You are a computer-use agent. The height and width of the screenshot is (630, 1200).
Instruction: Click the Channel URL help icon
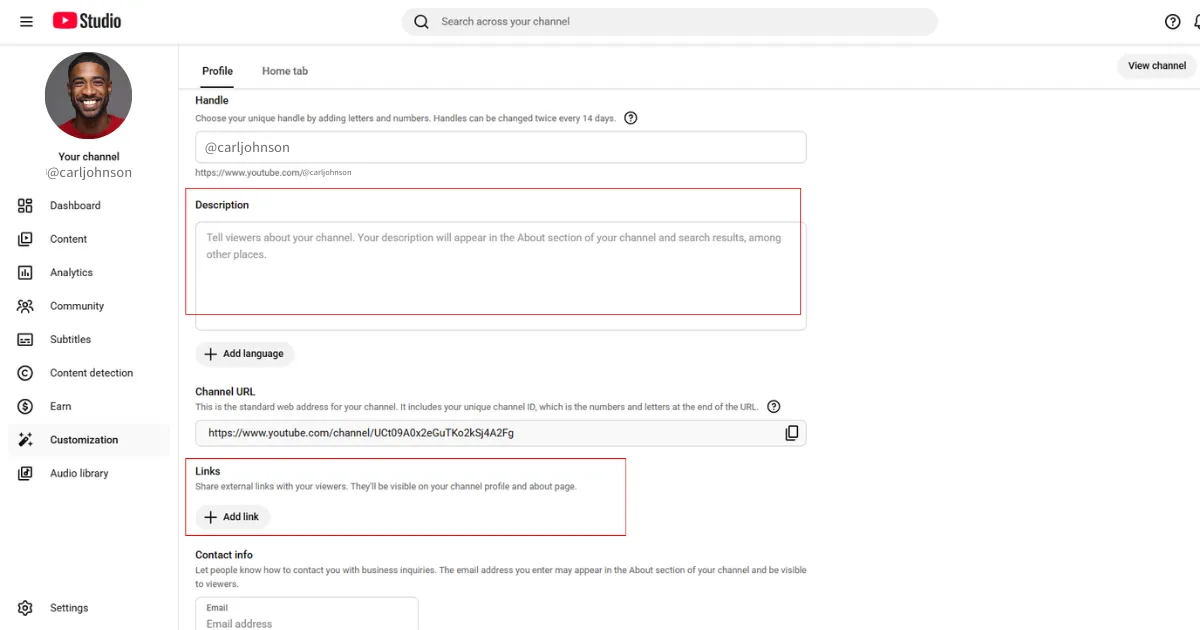(773, 407)
